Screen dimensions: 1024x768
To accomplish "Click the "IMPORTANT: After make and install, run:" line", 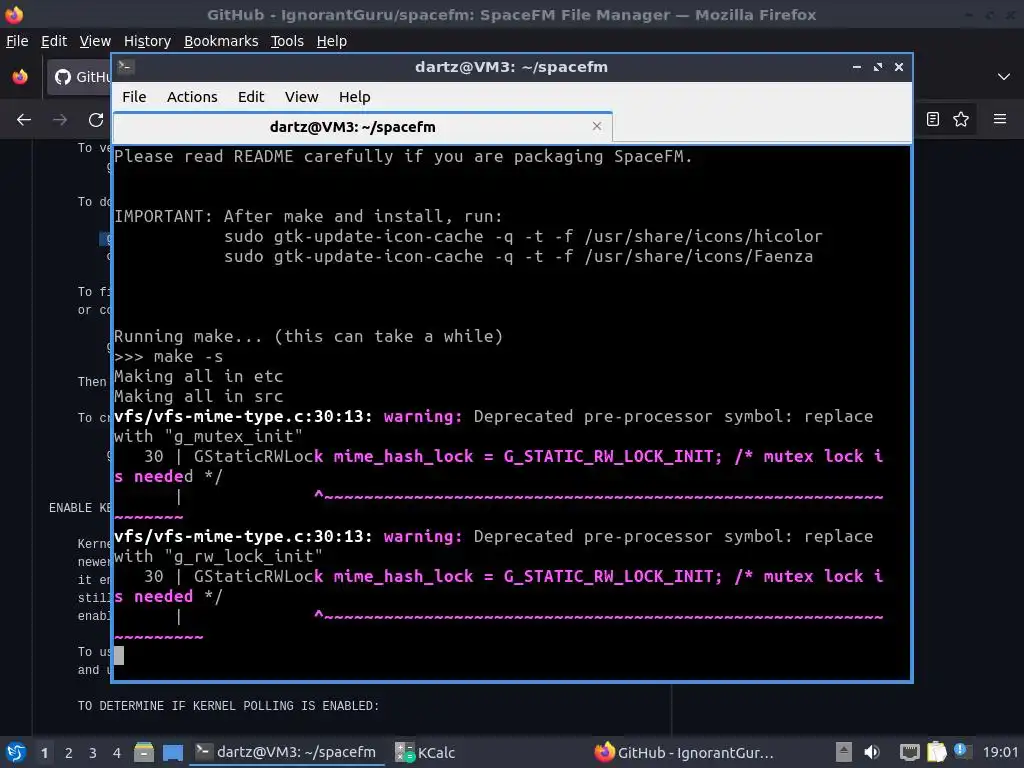I will tap(308, 217).
